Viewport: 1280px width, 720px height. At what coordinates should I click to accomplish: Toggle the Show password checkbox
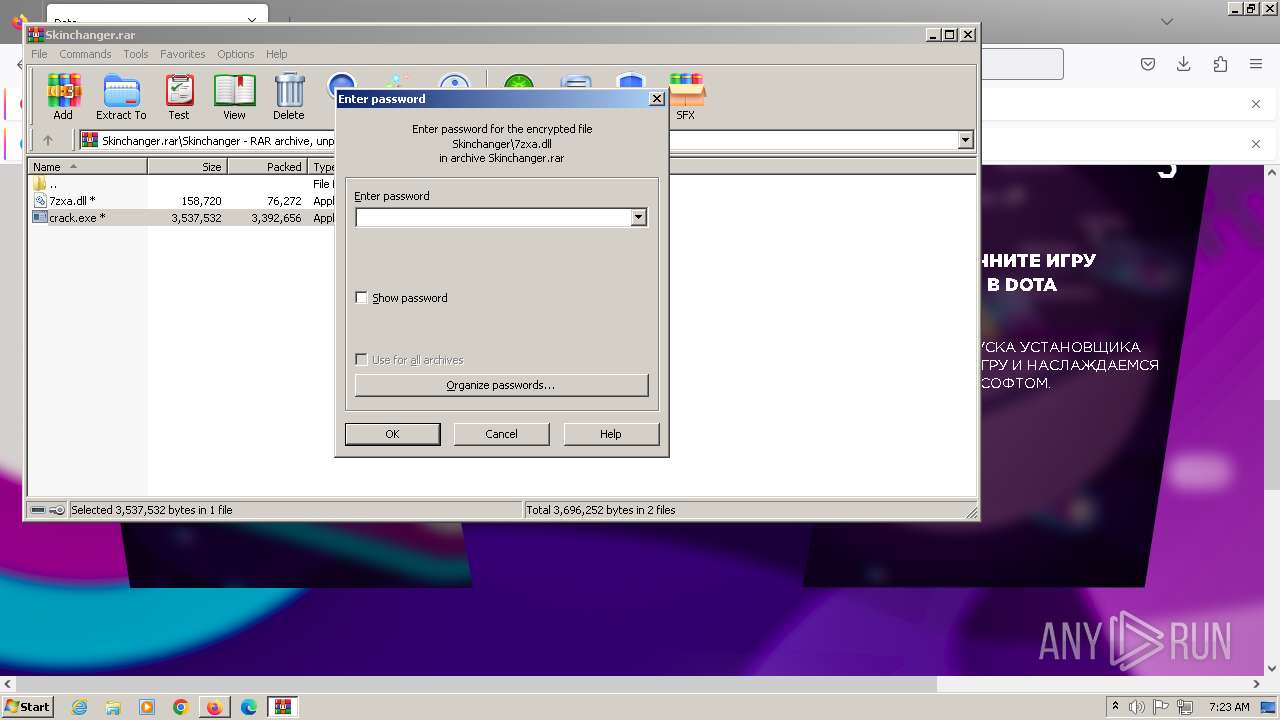pyautogui.click(x=362, y=298)
